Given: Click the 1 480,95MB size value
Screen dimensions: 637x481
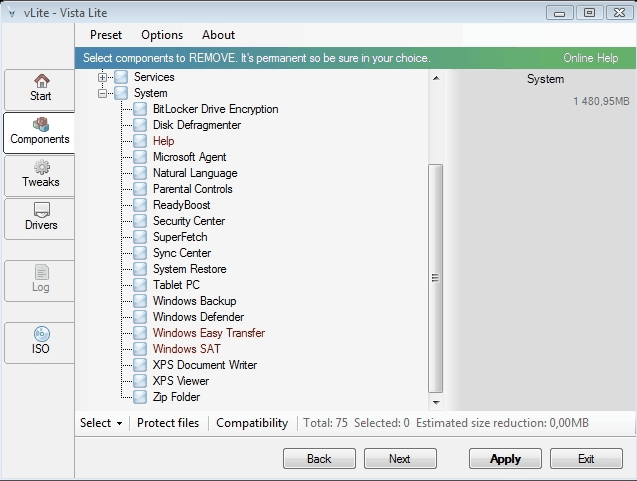Looking at the screenshot, I should pos(601,101).
